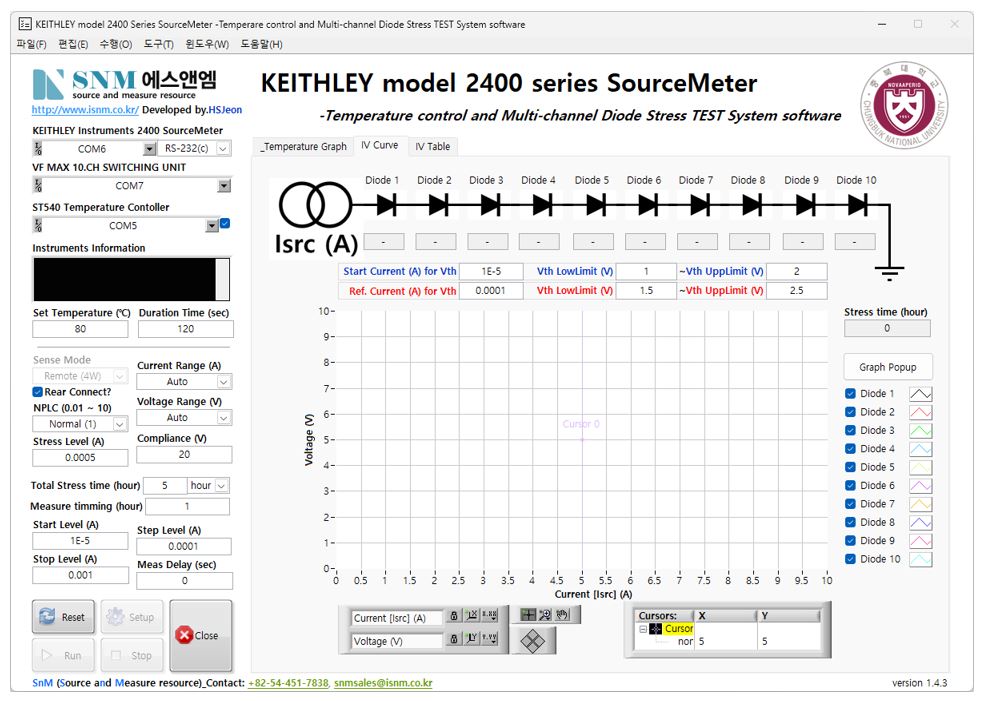Toggle the X-axis autoscale lock icon
The image size is (990, 701).
coord(453,617)
